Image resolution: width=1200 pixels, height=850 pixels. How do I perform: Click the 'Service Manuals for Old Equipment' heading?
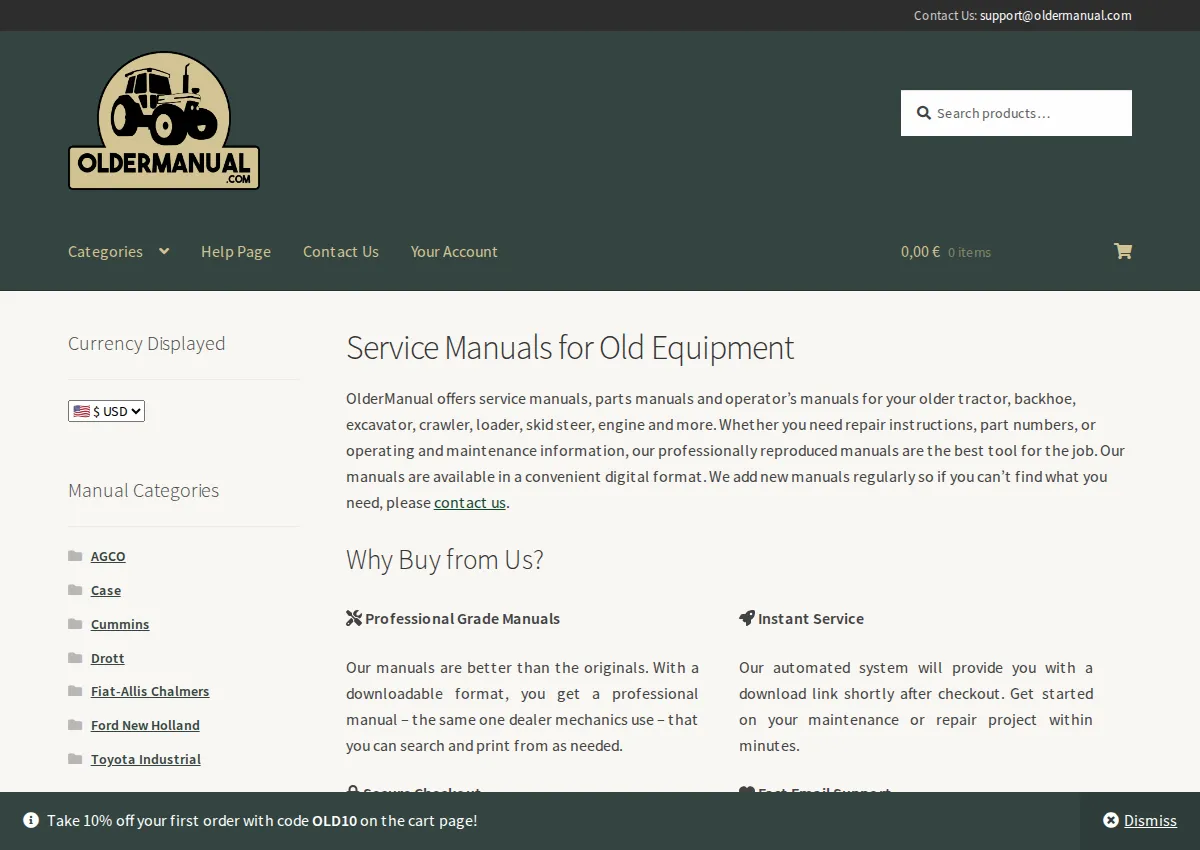570,347
